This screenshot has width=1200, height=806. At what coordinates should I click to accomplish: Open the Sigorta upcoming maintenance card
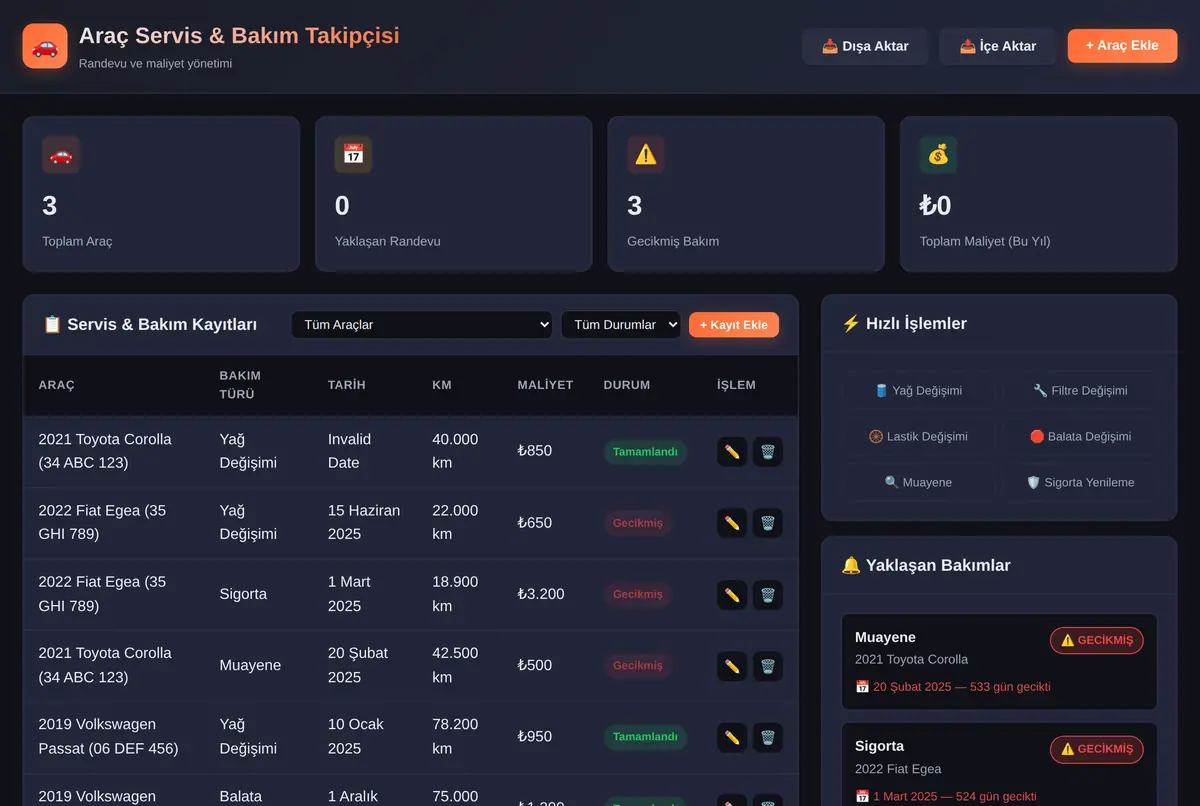999,764
